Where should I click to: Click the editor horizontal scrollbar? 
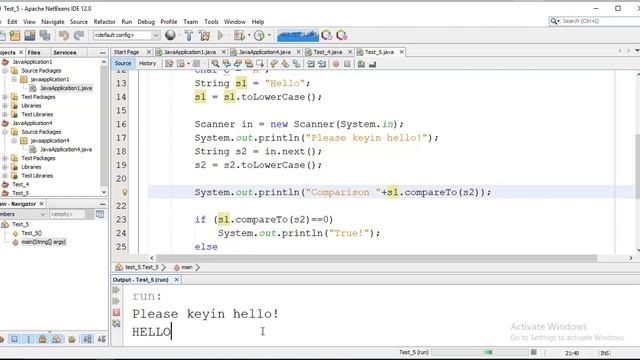376,258
